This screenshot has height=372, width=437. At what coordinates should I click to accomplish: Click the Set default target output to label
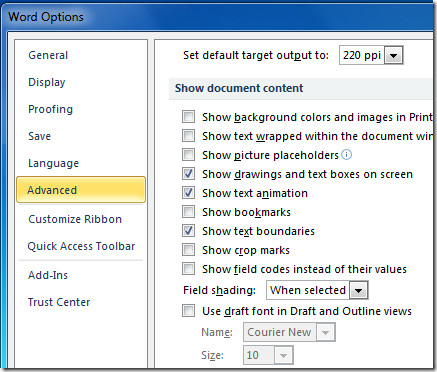click(x=256, y=55)
